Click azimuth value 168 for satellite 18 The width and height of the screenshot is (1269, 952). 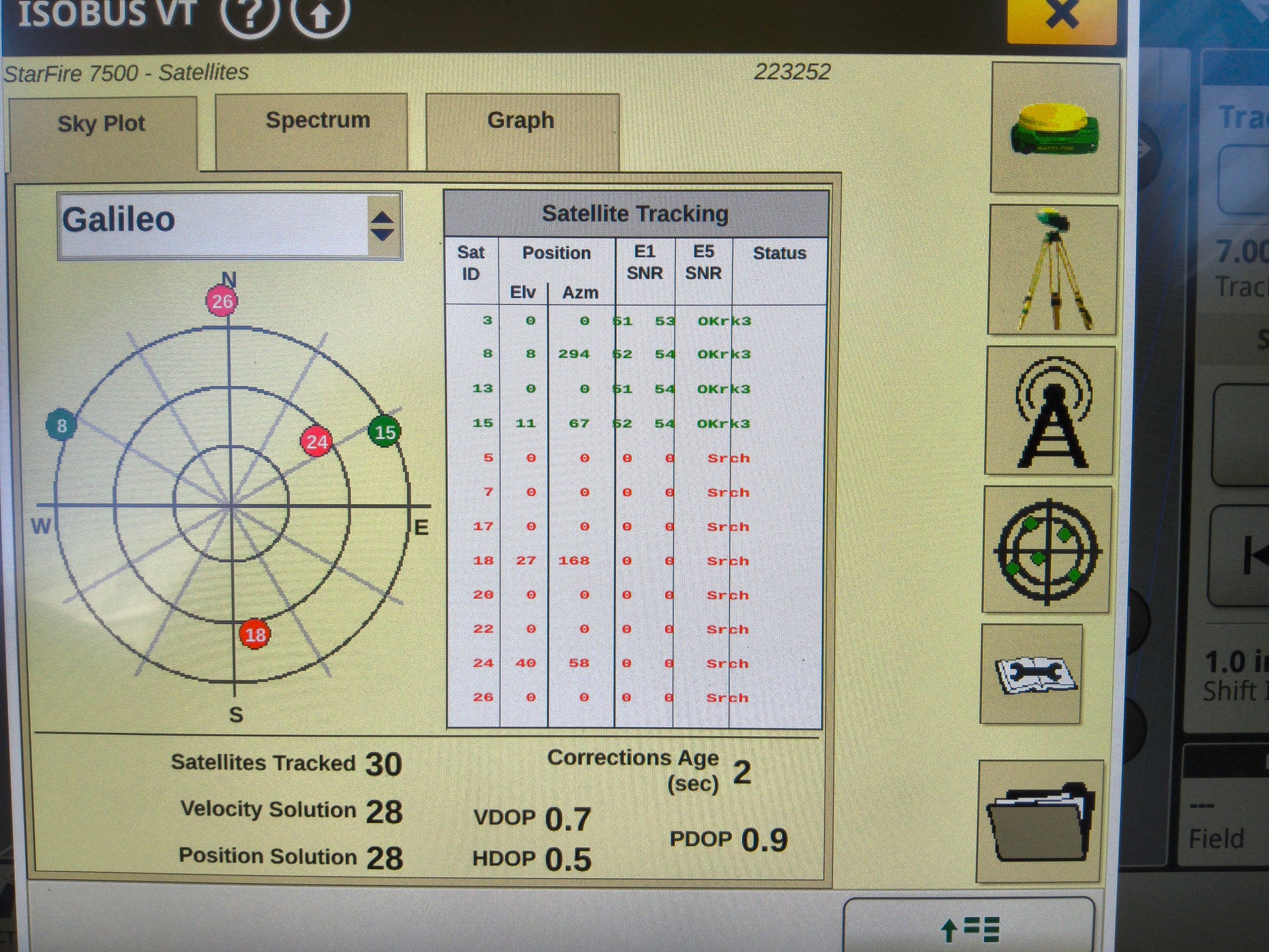[574, 561]
